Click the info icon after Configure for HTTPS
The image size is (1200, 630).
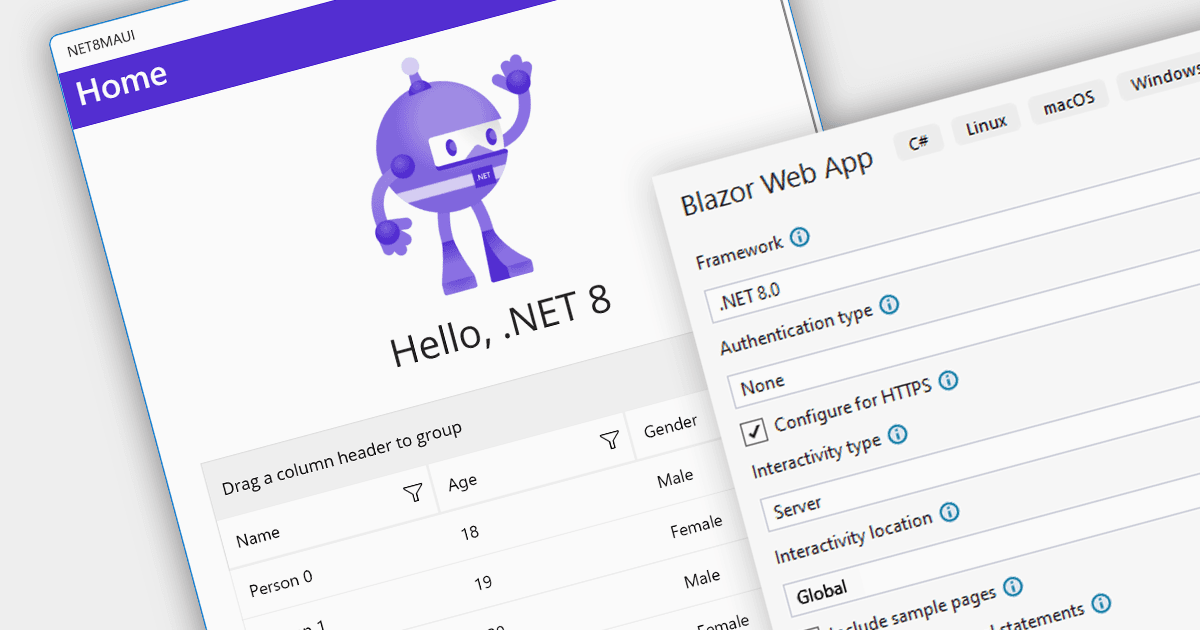[x=948, y=380]
